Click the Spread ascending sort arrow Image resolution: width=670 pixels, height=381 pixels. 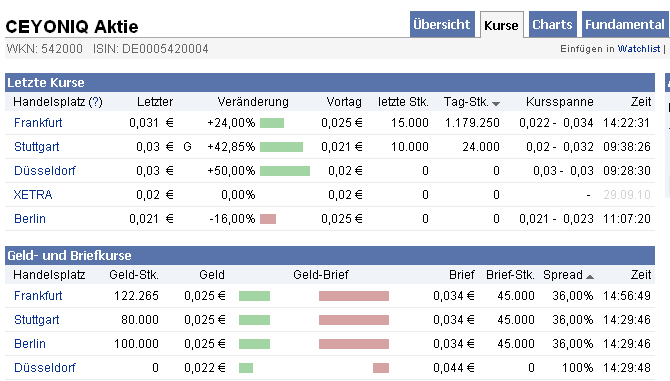(x=590, y=277)
